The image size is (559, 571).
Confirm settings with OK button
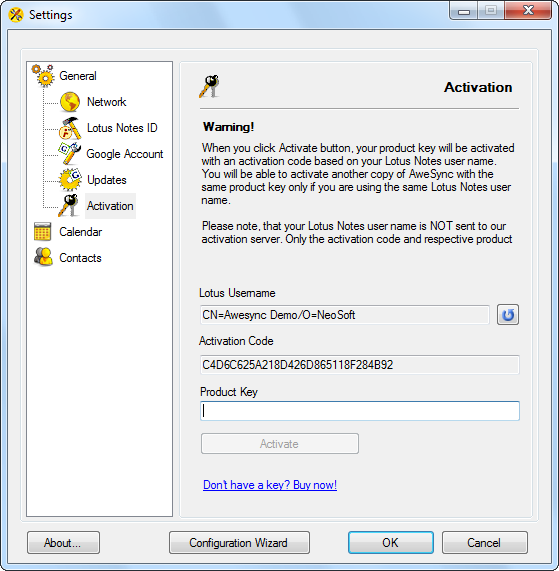click(391, 543)
